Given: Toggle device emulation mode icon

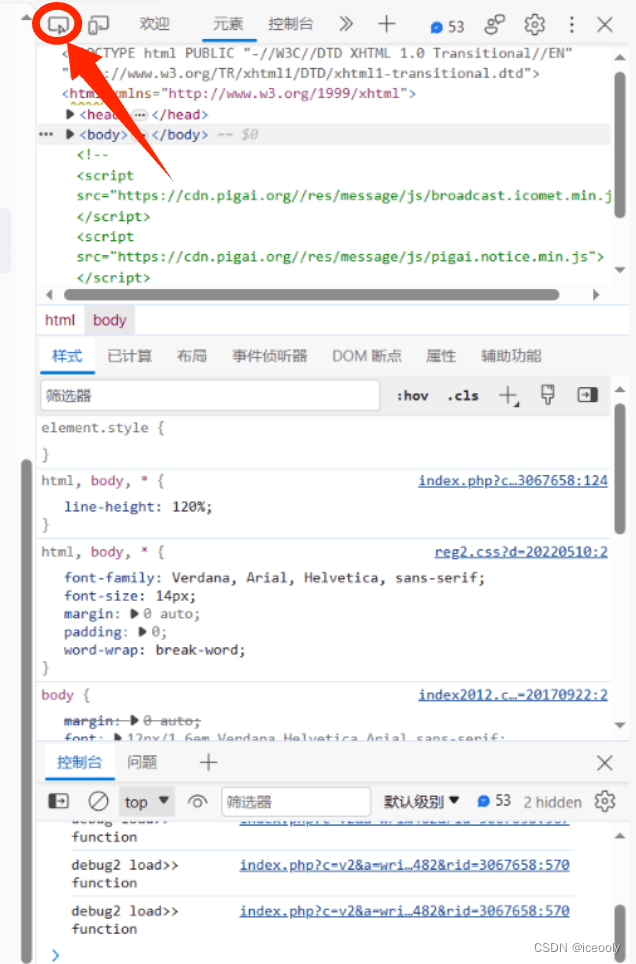Looking at the screenshot, I should click(98, 25).
